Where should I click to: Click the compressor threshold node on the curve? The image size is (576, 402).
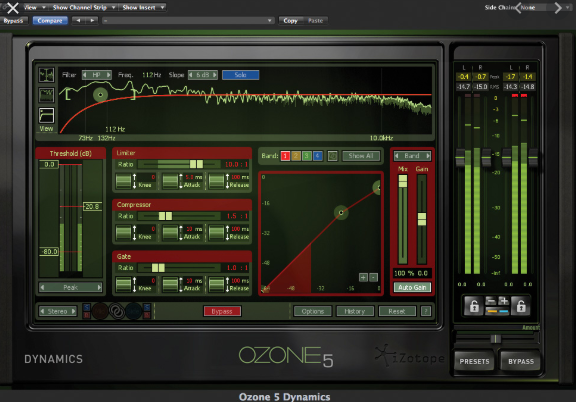[x=341, y=212]
